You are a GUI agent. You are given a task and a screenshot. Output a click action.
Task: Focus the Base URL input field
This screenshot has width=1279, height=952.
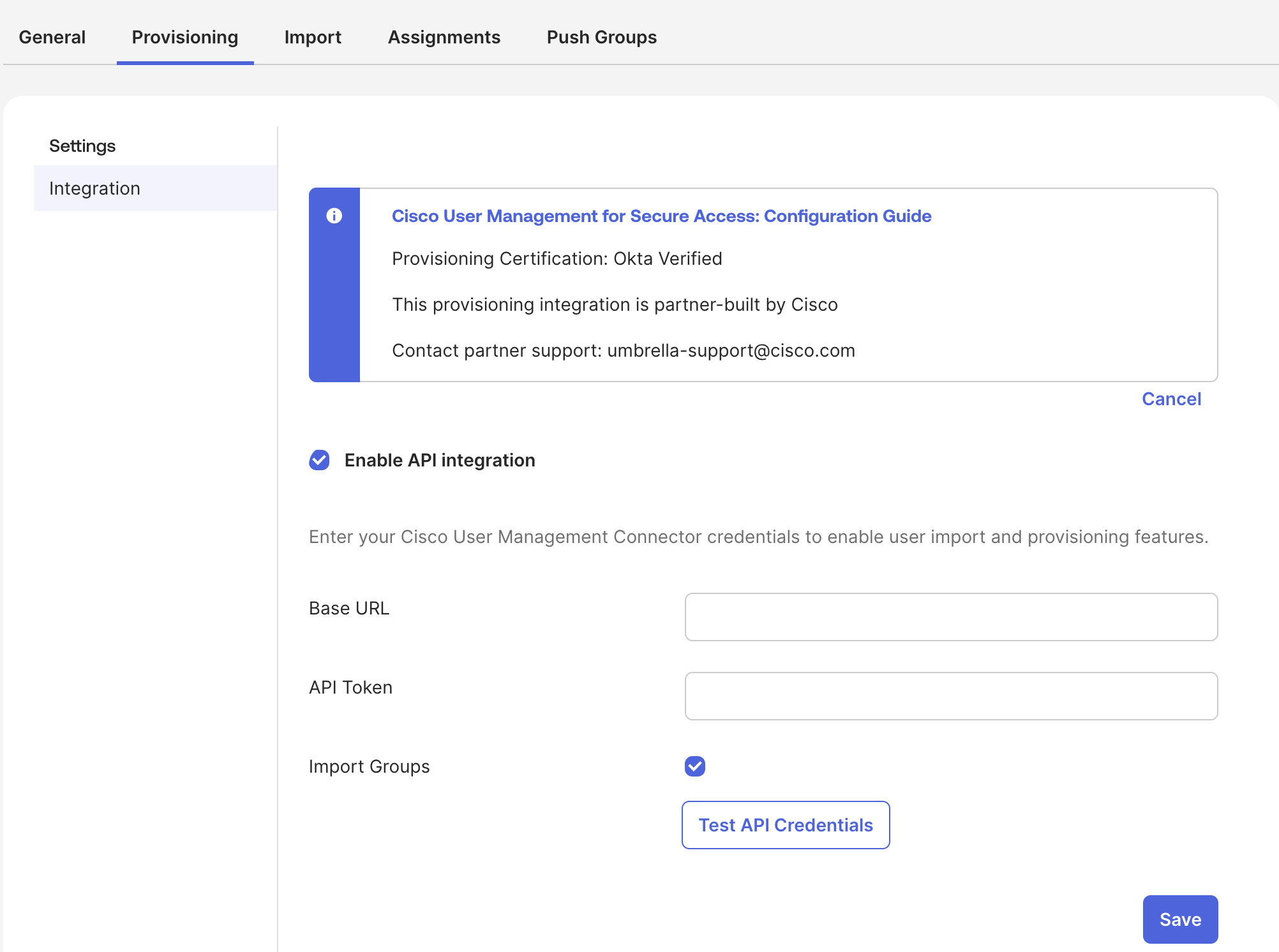click(951, 617)
